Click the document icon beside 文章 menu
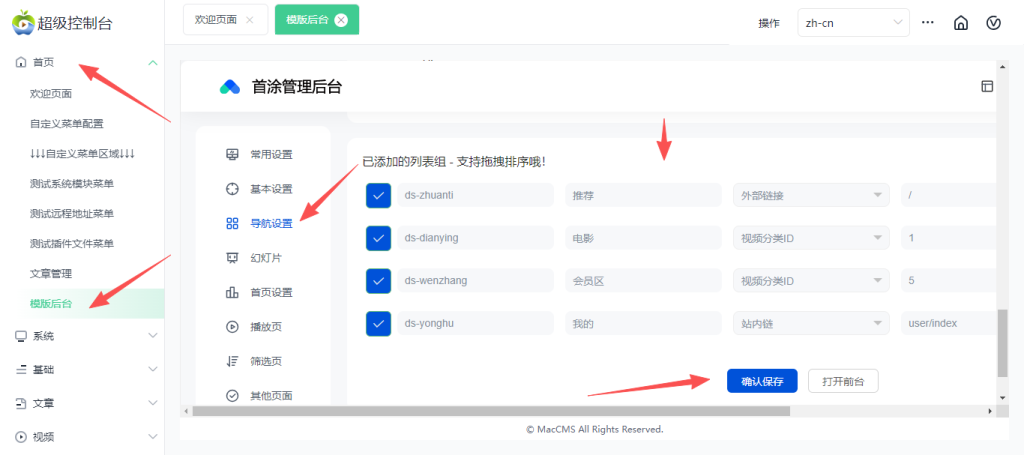Image resolution: width=1024 pixels, height=455 pixels. click(x=21, y=403)
